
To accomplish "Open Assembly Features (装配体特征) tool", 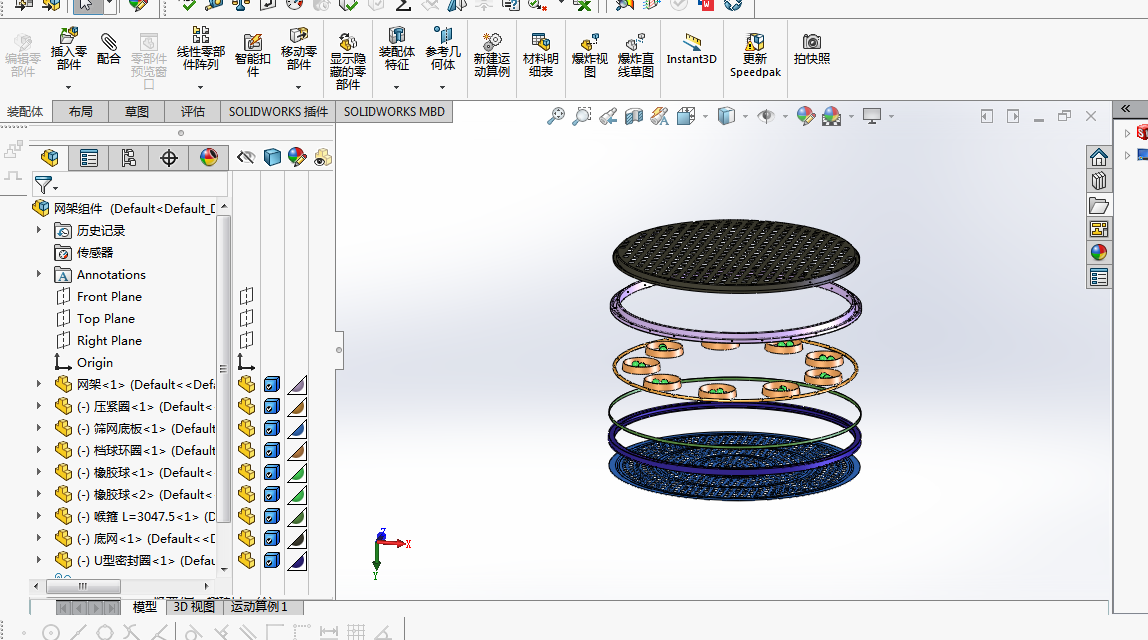I will (x=397, y=35).
